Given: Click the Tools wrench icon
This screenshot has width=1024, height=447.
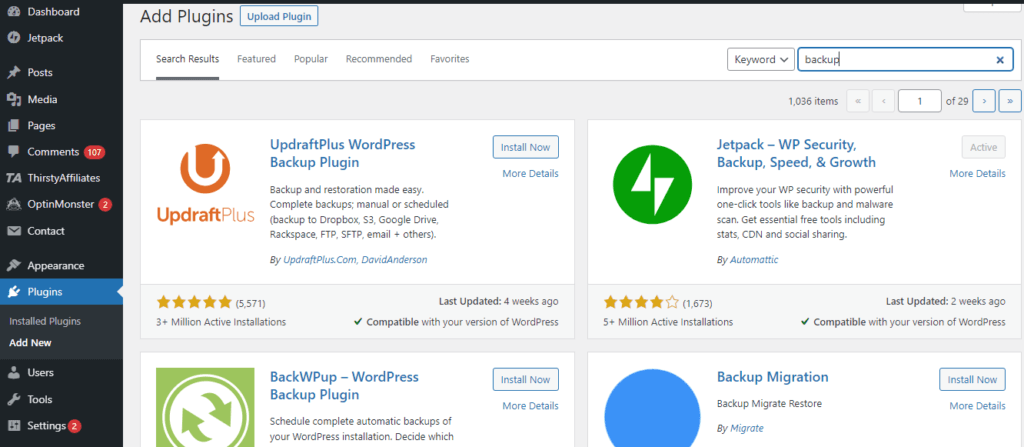Looking at the screenshot, I should tap(13, 399).
